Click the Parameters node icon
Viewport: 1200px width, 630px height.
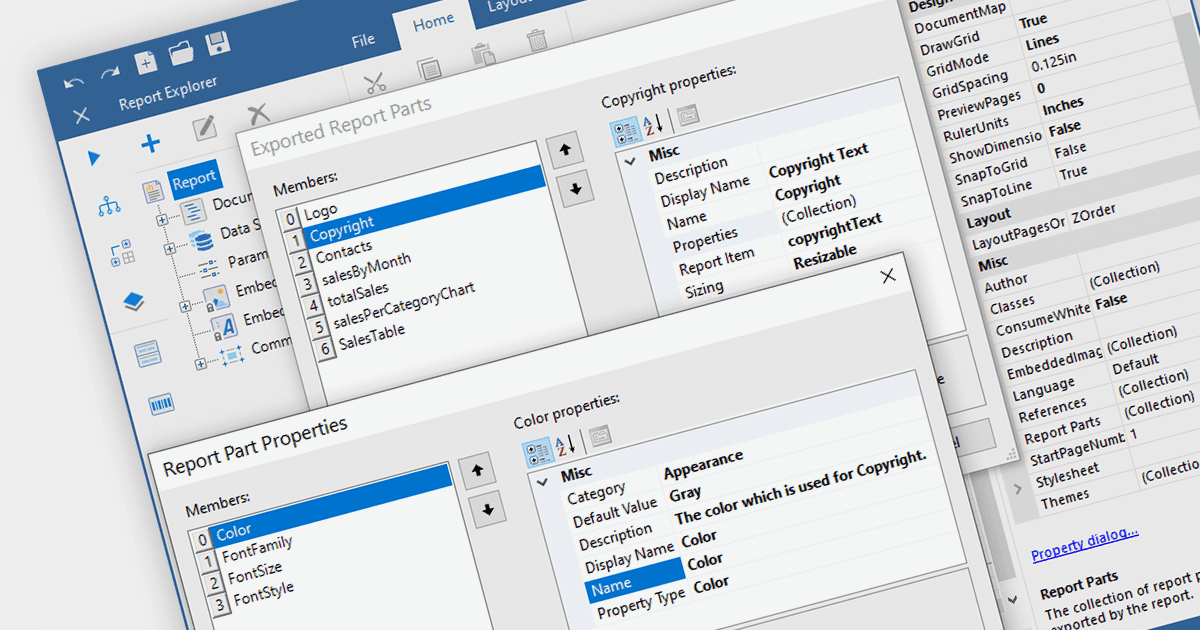[x=208, y=269]
